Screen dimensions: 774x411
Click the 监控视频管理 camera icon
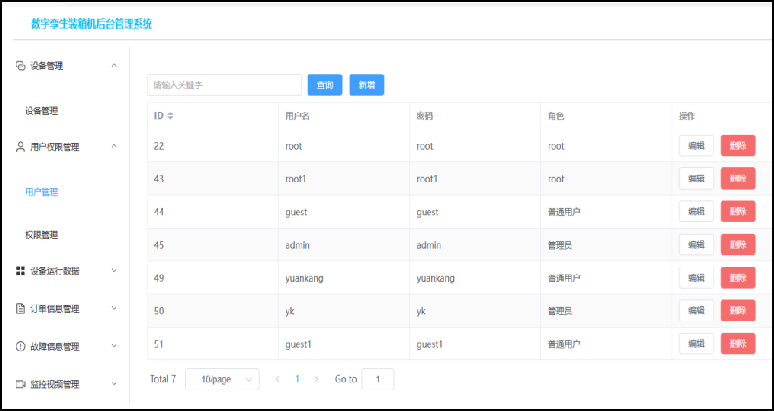click(20, 384)
